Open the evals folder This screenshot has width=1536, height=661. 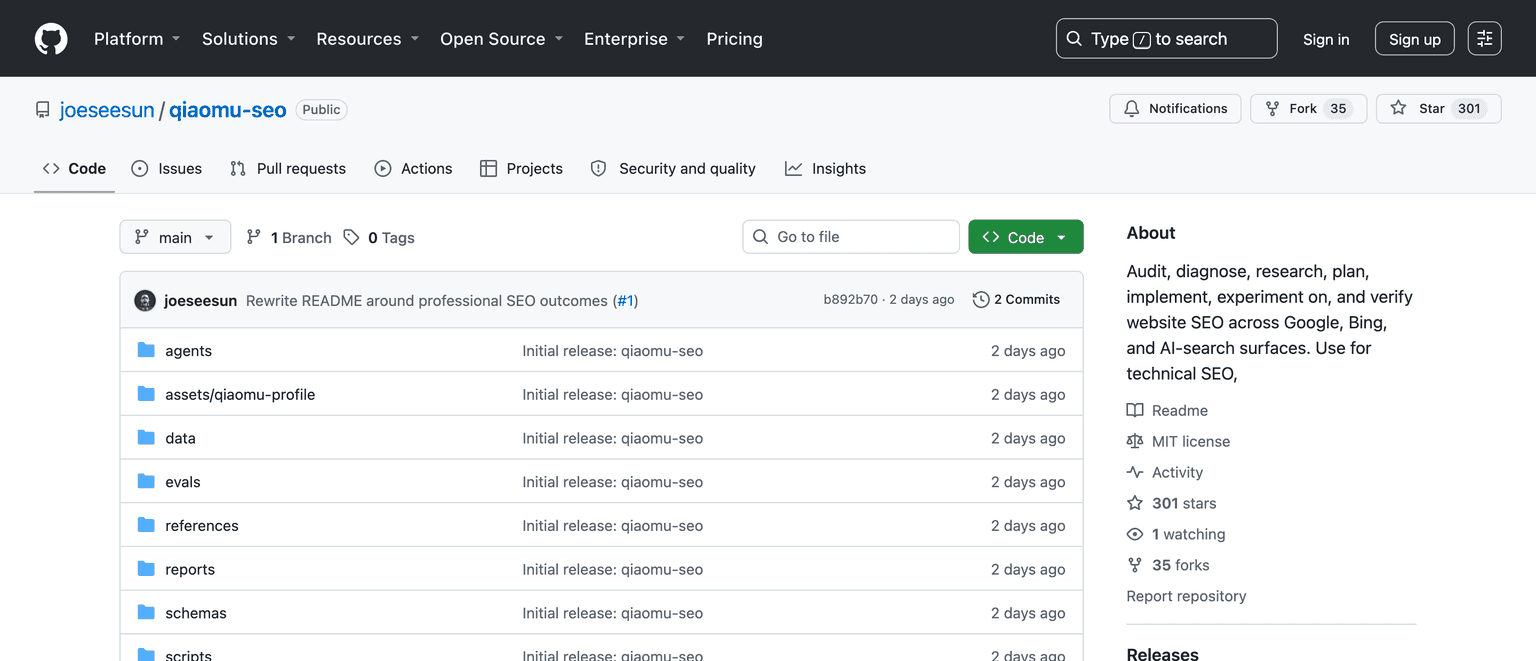click(183, 482)
